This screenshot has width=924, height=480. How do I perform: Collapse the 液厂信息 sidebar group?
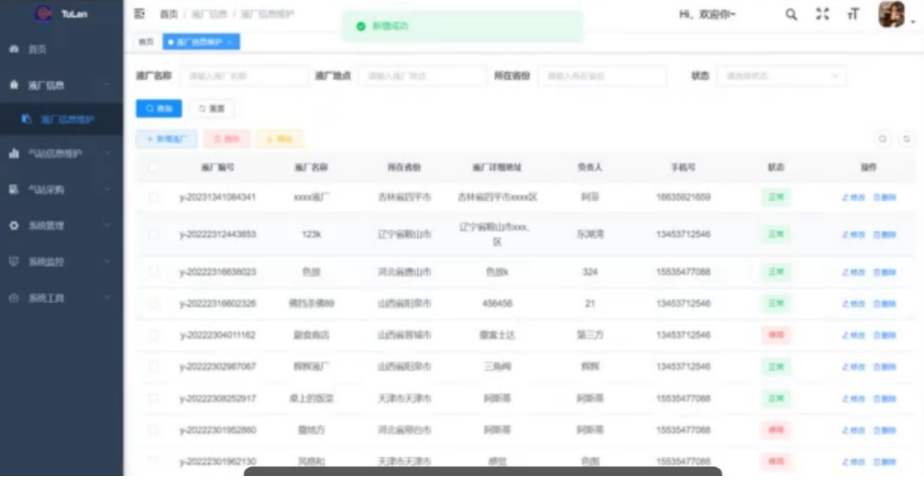107,85
